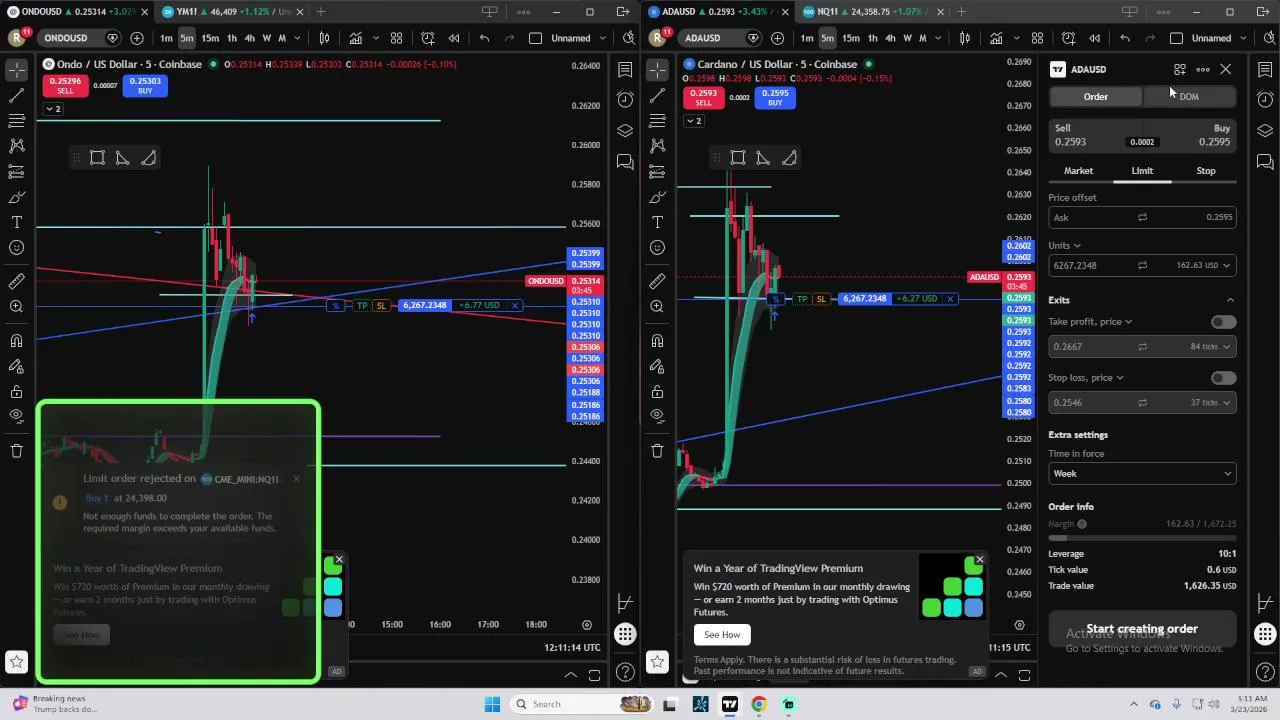This screenshot has height=720, width=1280.
Task: Select trend line tool in ONDOUSD window
Action: (x=16, y=96)
